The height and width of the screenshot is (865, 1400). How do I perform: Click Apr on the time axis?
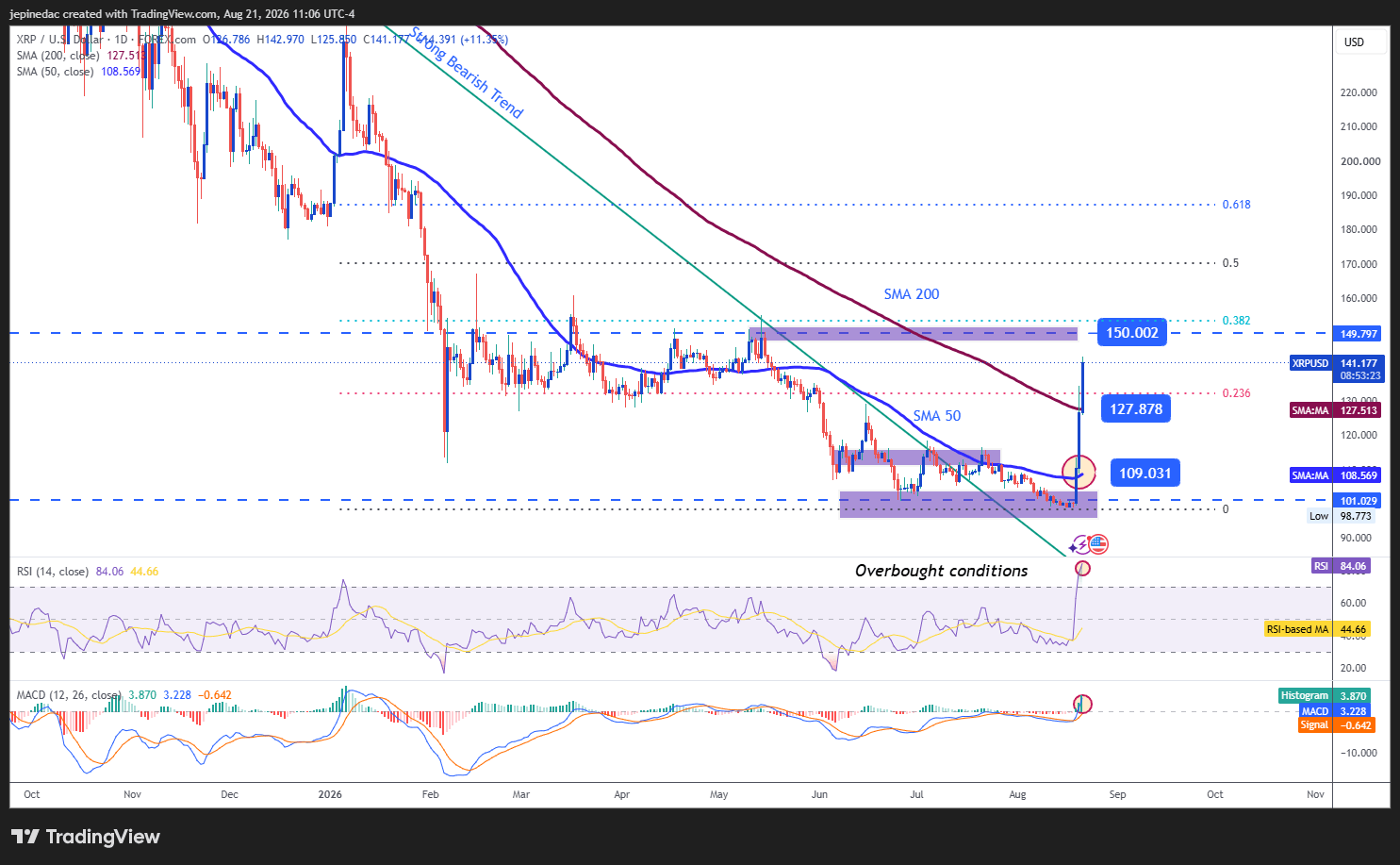point(622,794)
